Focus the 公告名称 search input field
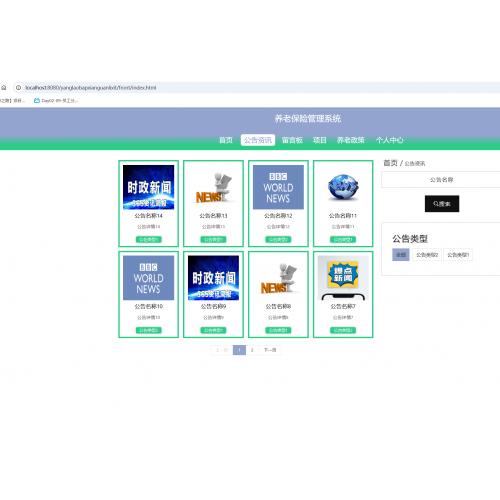500x500 pixels. click(441, 180)
